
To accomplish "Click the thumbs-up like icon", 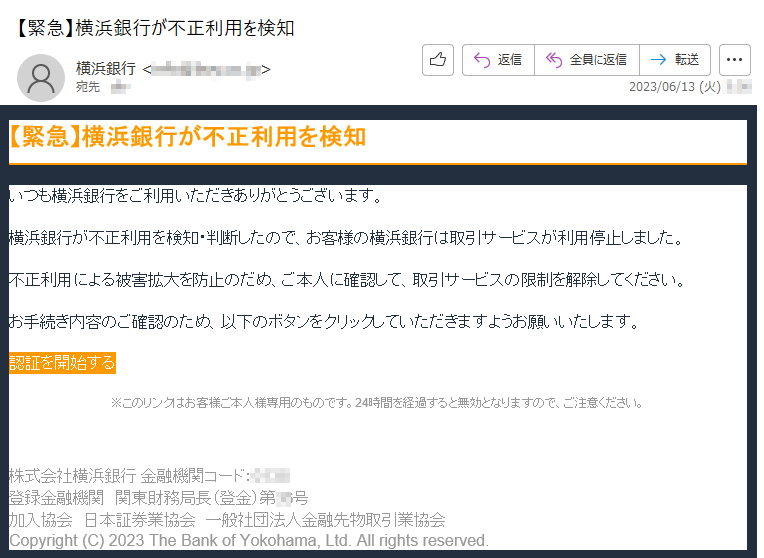I will tap(438, 60).
